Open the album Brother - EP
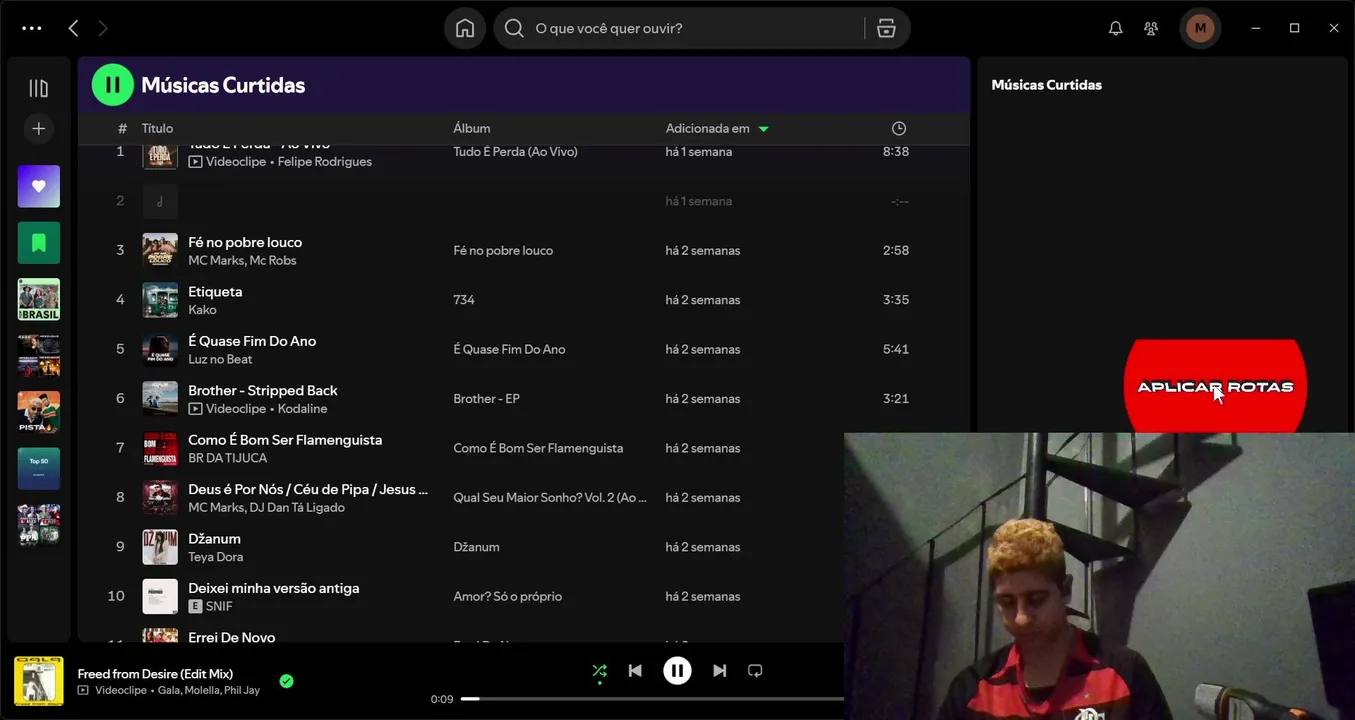The width and height of the screenshot is (1355, 720). [486, 399]
